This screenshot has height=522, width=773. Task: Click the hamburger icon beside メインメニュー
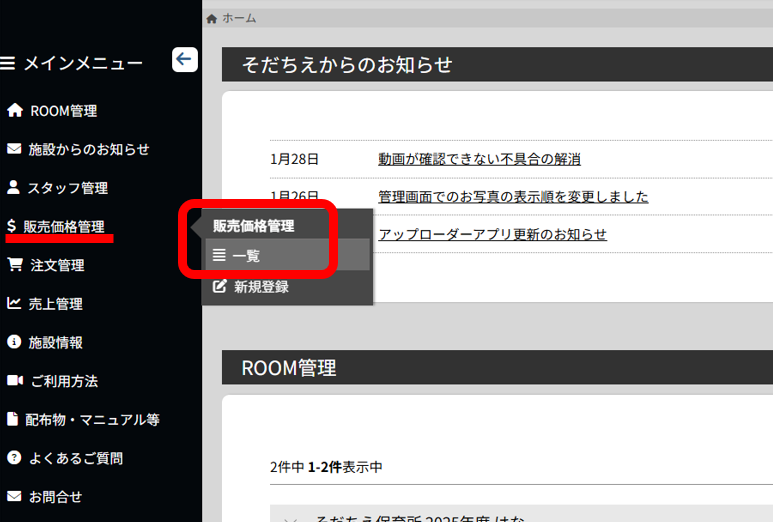pyautogui.click(x=8, y=64)
